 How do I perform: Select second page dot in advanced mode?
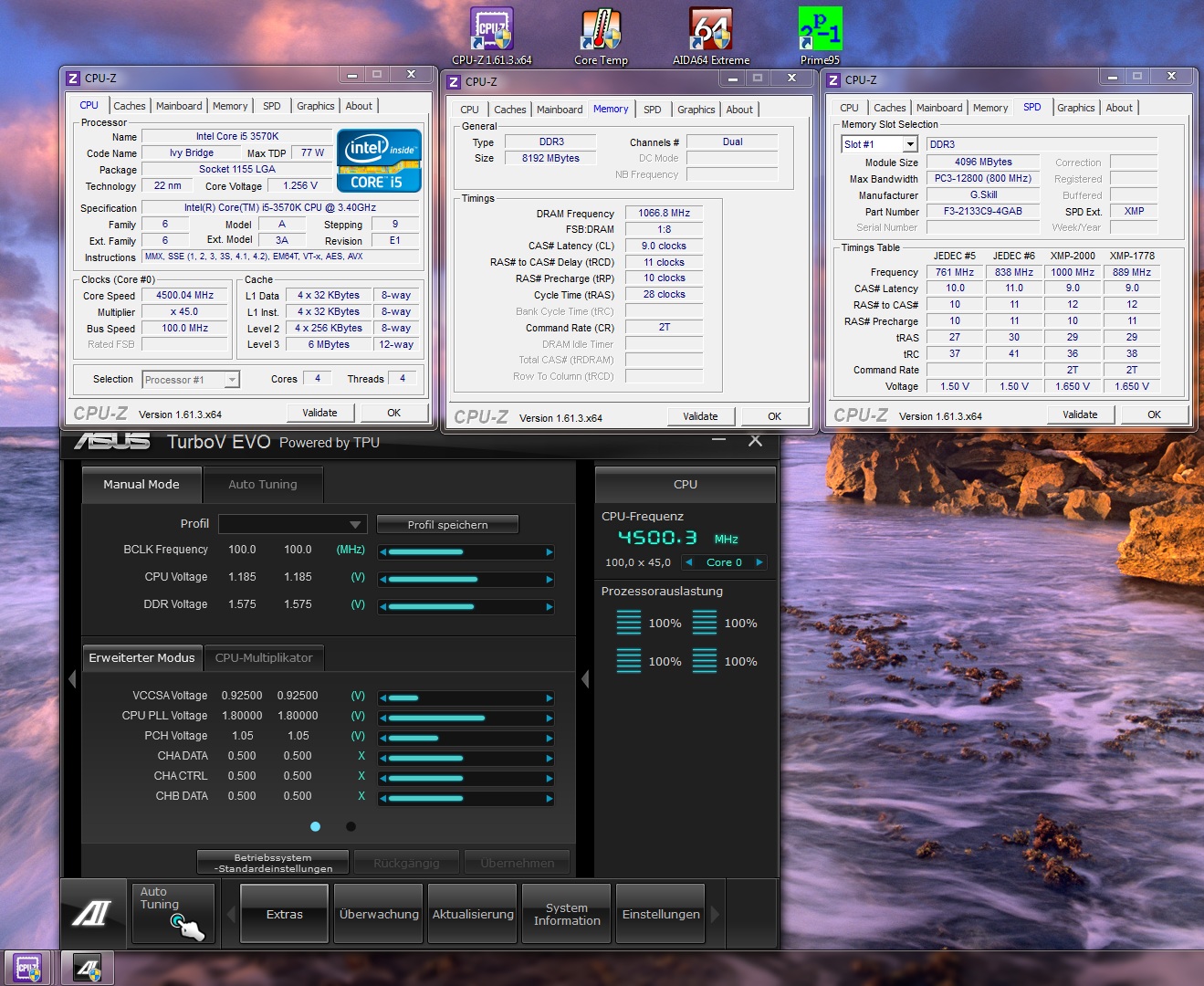click(x=351, y=826)
